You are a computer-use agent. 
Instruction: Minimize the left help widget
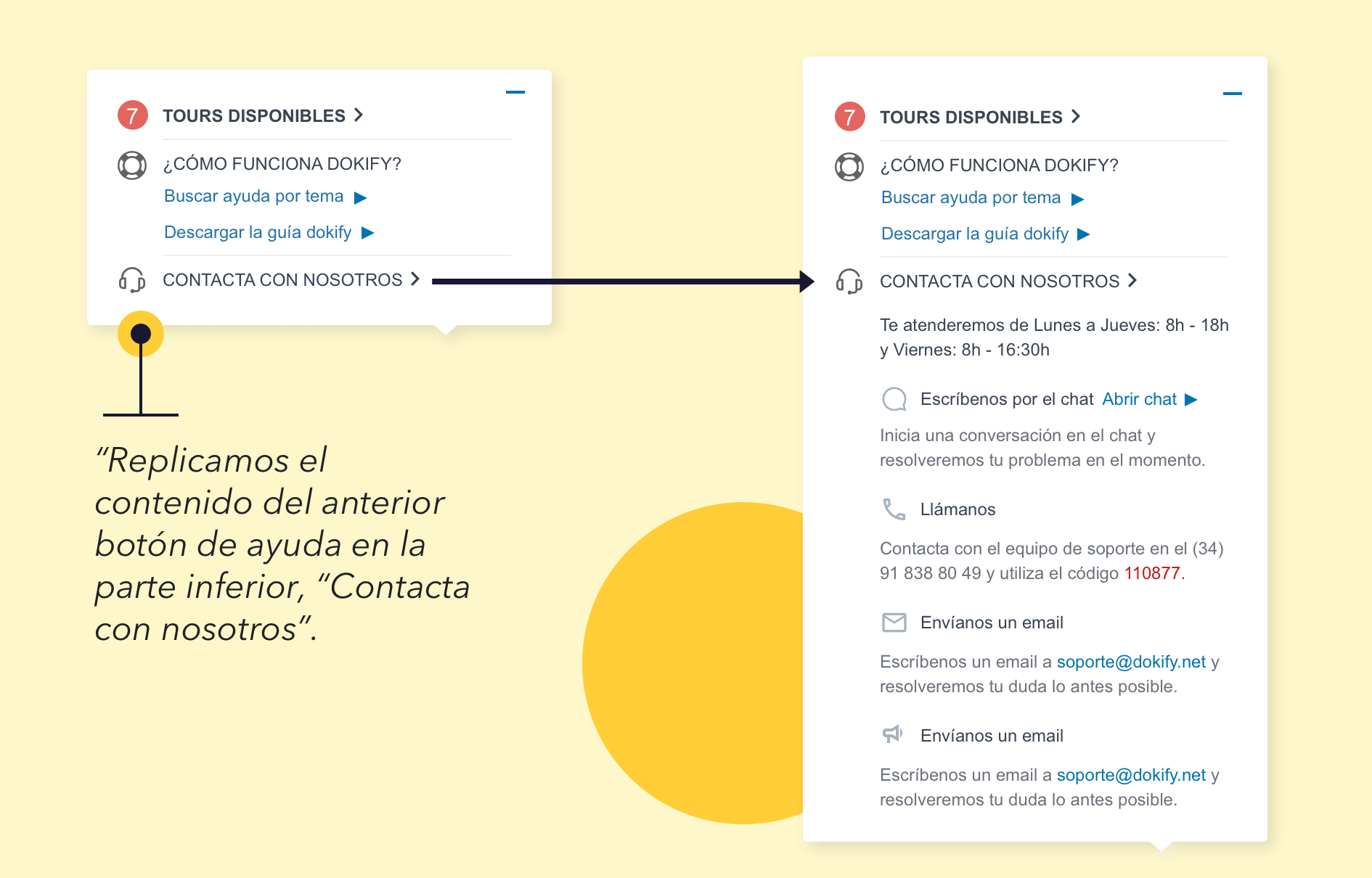pyautogui.click(x=515, y=91)
